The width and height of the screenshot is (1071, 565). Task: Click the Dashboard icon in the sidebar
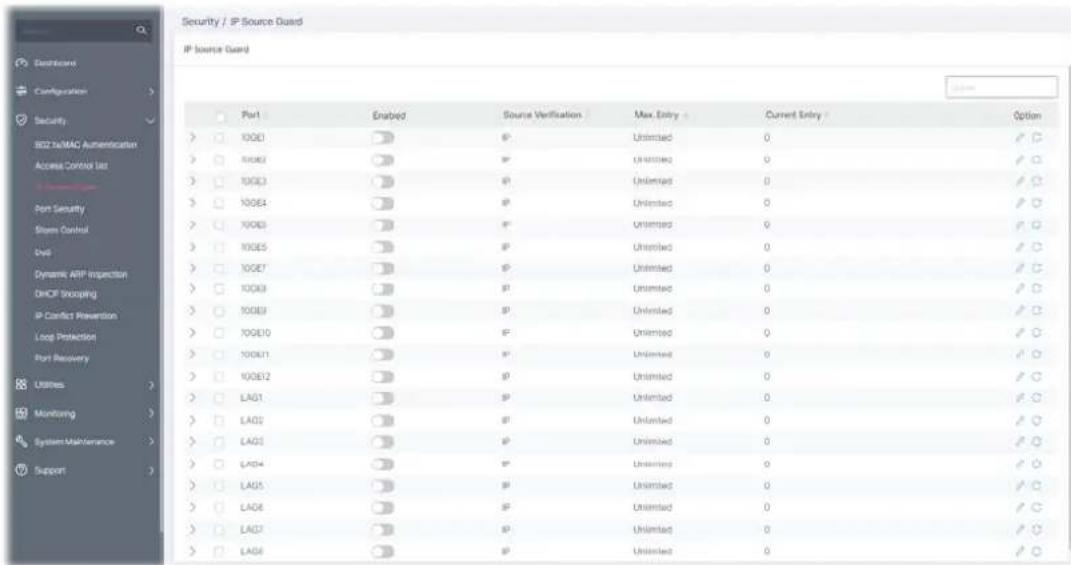pyautogui.click(x=20, y=63)
